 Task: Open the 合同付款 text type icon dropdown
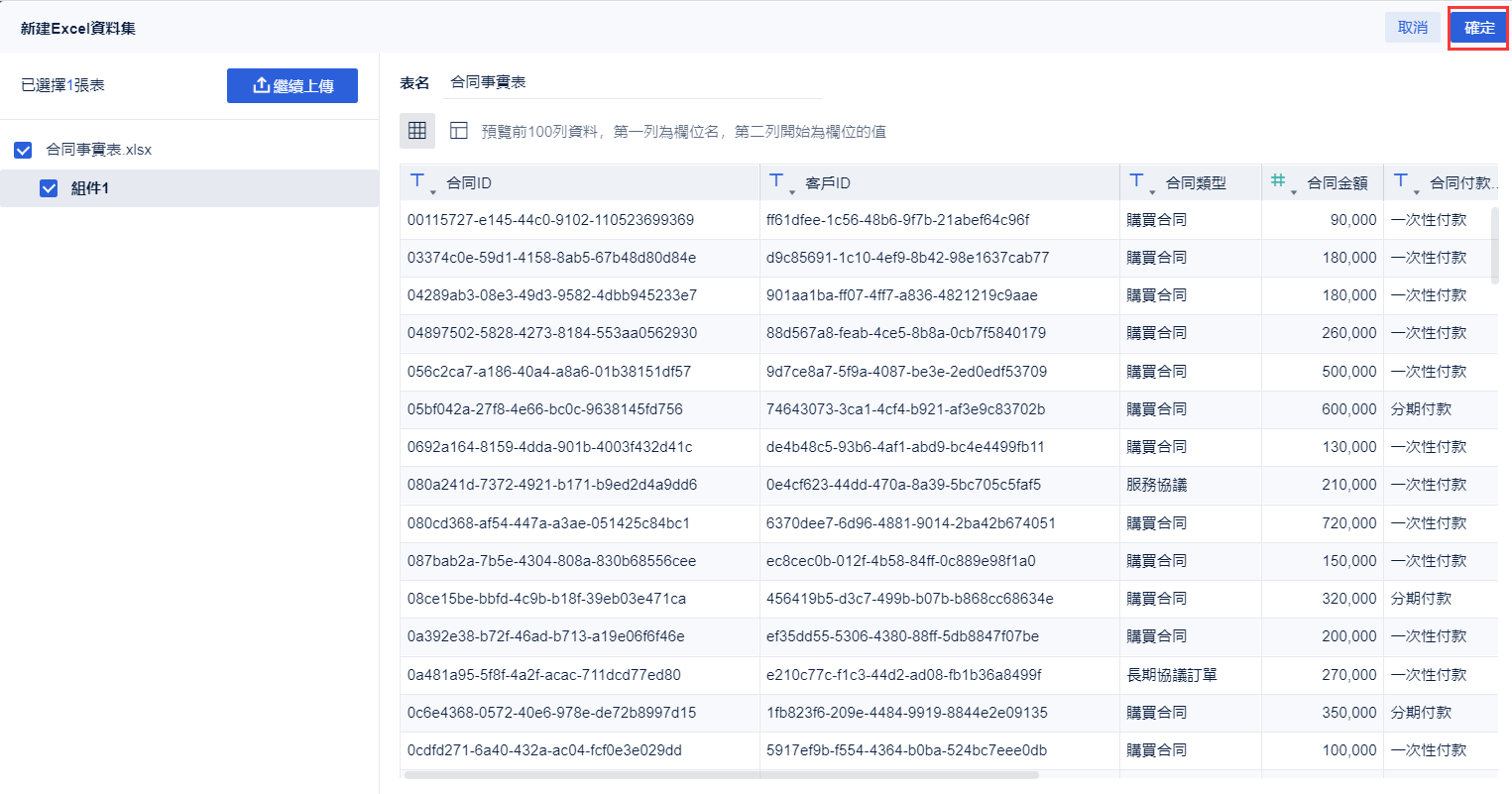(1404, 182)
